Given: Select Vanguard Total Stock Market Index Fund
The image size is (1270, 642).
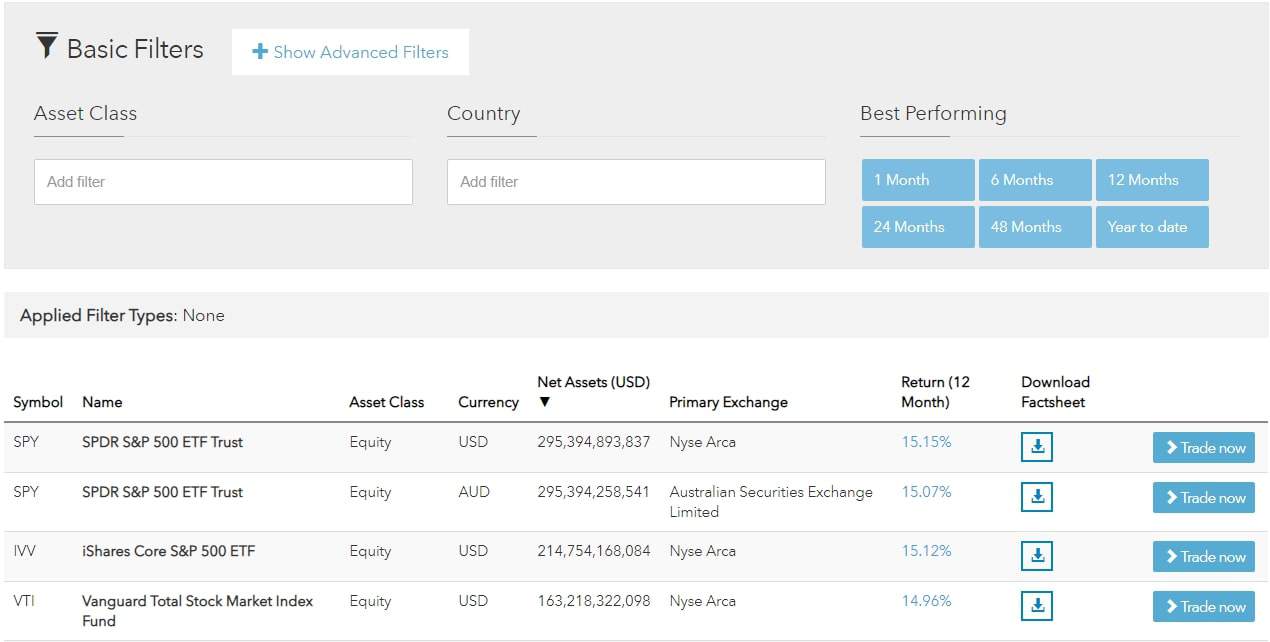Looking at the screenshot, I should (x=197, y=611).
